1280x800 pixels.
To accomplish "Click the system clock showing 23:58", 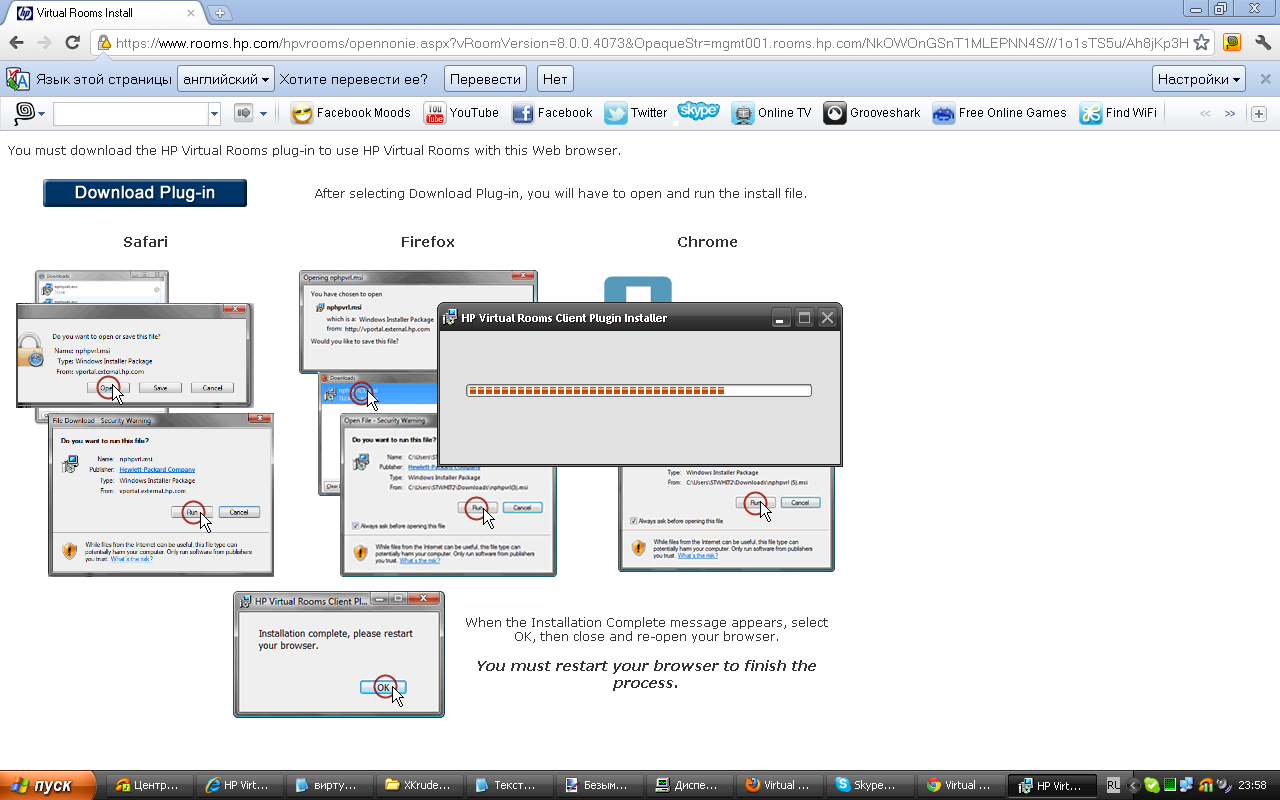I will click(x=1252, y=785).
